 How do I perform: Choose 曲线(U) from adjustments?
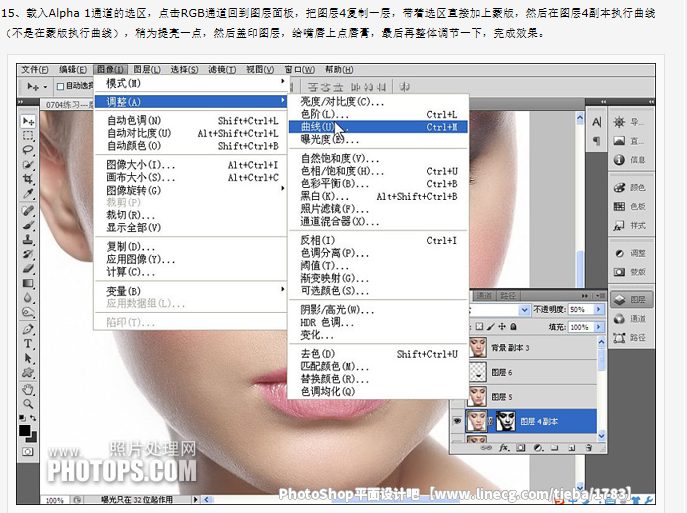pyautogui.click(x=378, y=127)
